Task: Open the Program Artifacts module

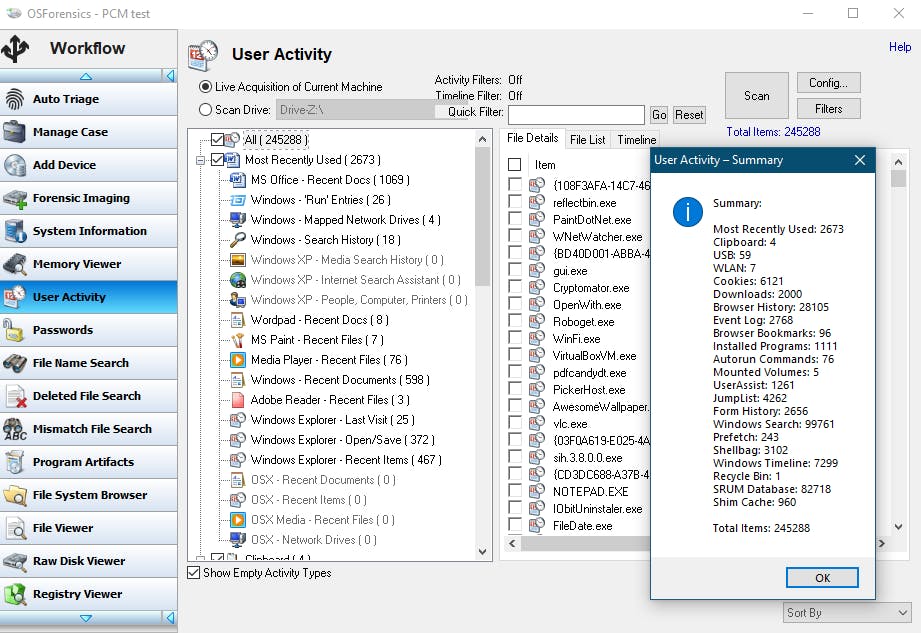Action: (88, 462)
